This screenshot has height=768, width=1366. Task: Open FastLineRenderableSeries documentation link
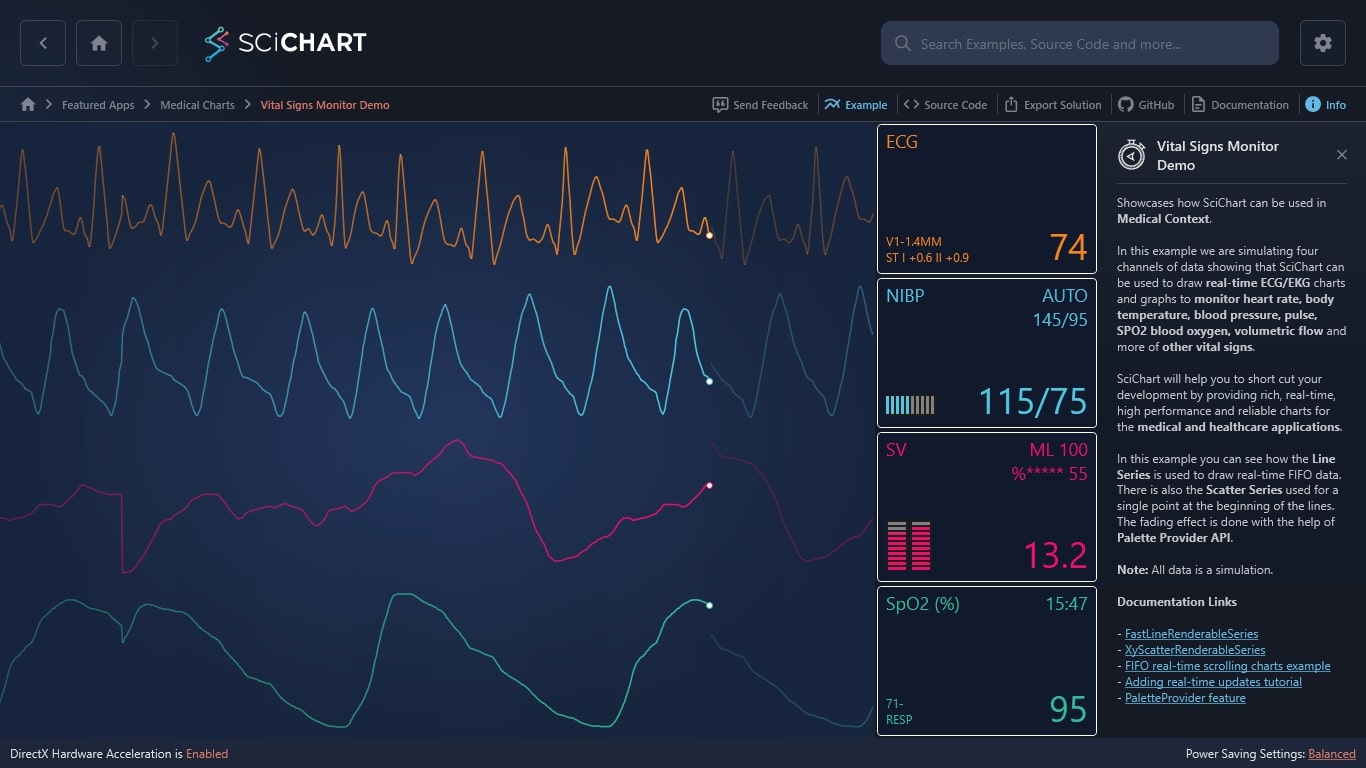[x=1191, y=634]
